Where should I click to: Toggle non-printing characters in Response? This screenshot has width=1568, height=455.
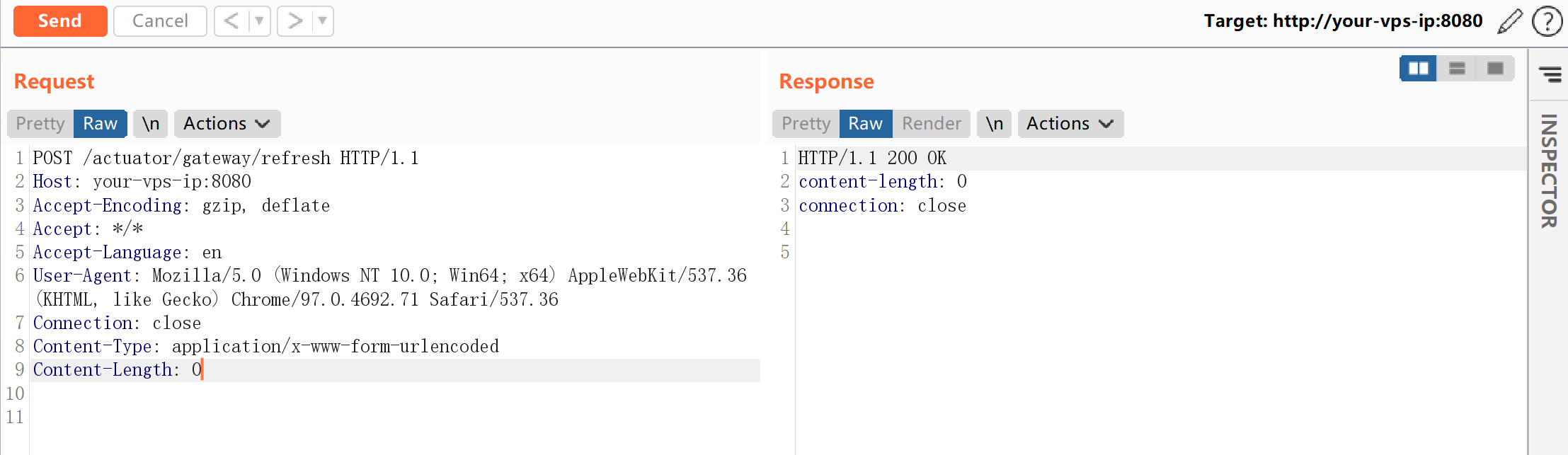(995, 124)
